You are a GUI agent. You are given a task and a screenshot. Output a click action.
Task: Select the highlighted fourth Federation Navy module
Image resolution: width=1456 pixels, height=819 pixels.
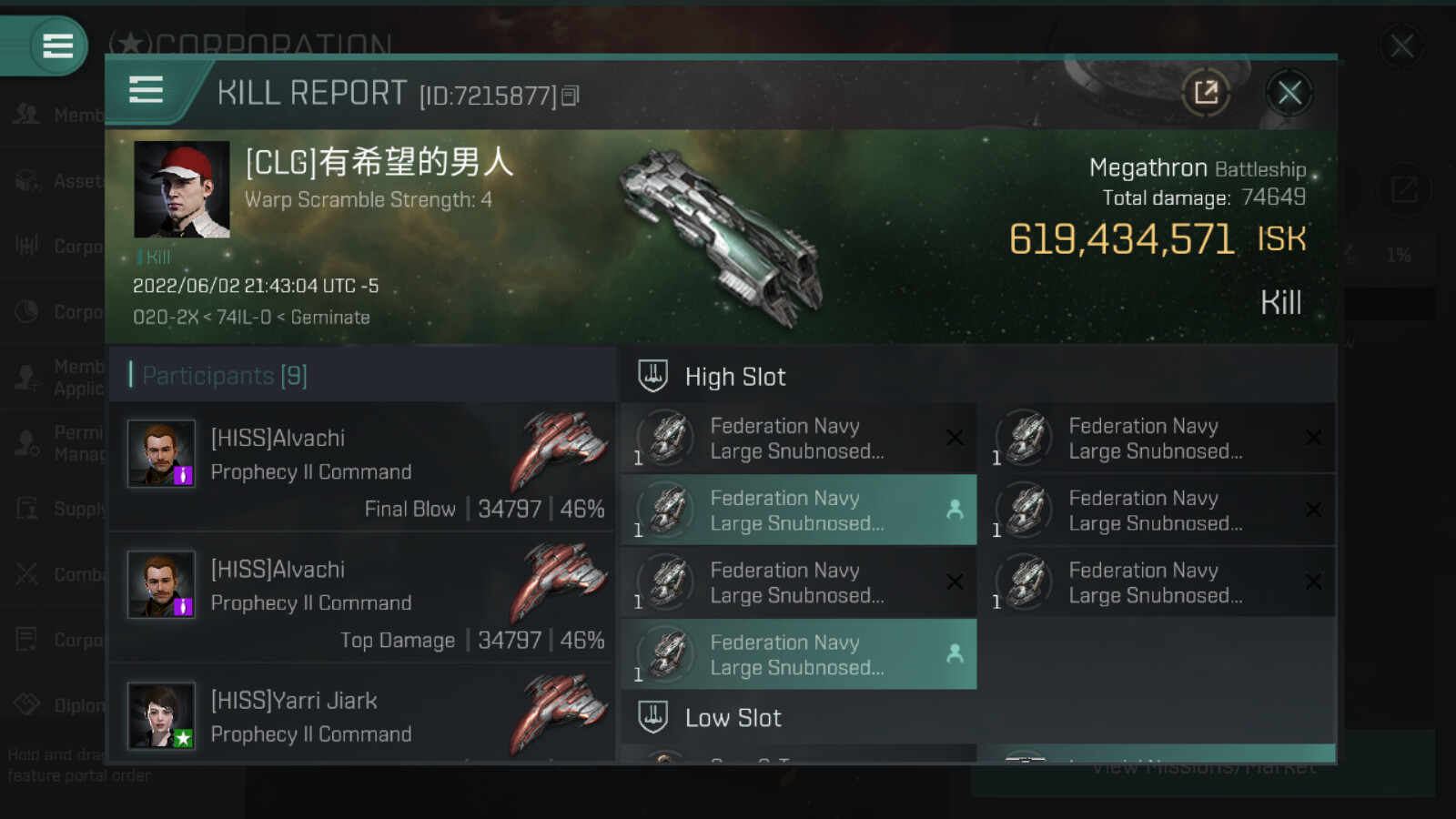[799, 654]
